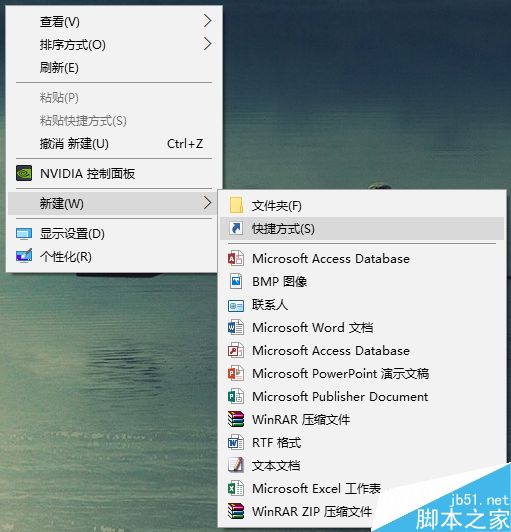Expand the 查看(V) submenu arrow
The height and width of the screenshot is (532, 511).
pos(208,21)
